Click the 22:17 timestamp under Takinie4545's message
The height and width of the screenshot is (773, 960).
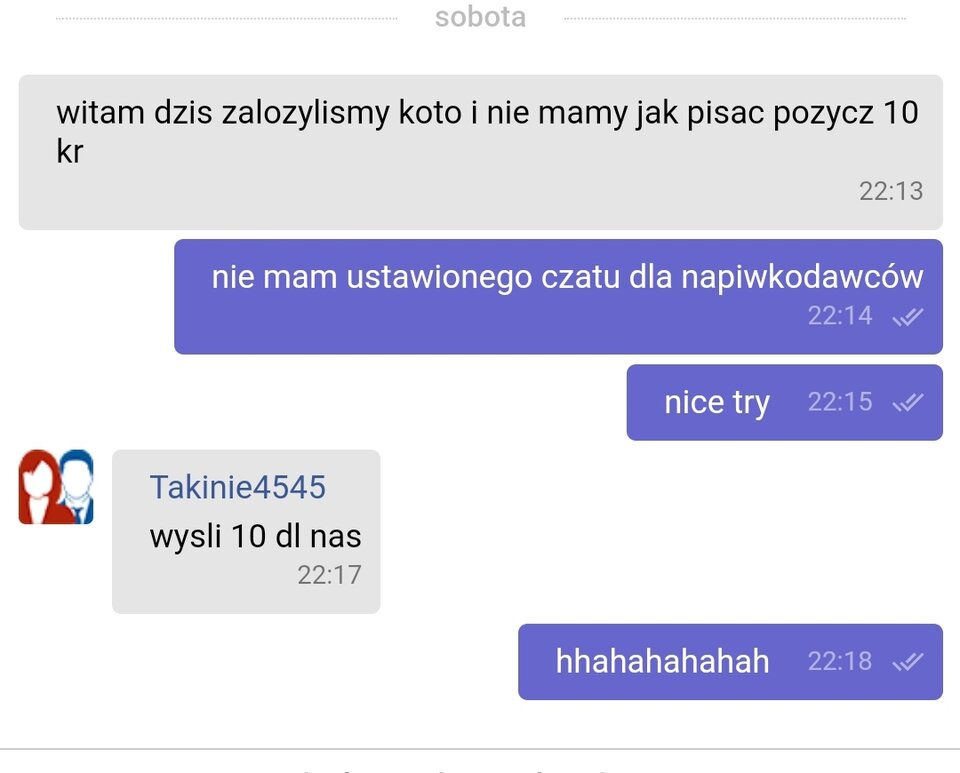pyautogui.click(x=330, y=575)
